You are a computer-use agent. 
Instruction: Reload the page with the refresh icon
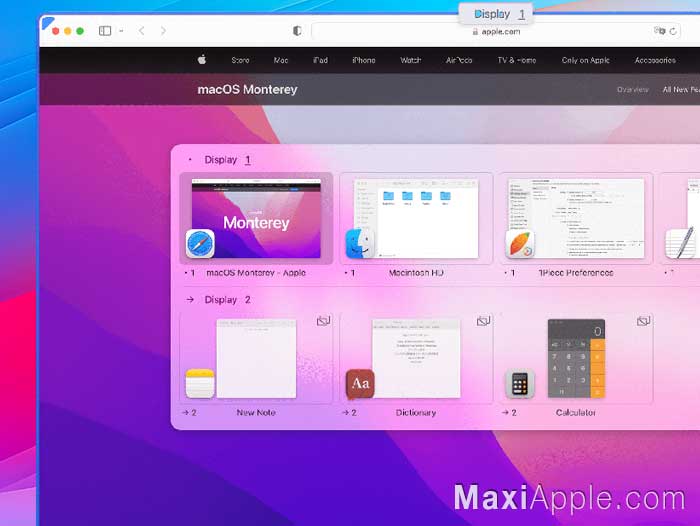click(x=673, y=31)
